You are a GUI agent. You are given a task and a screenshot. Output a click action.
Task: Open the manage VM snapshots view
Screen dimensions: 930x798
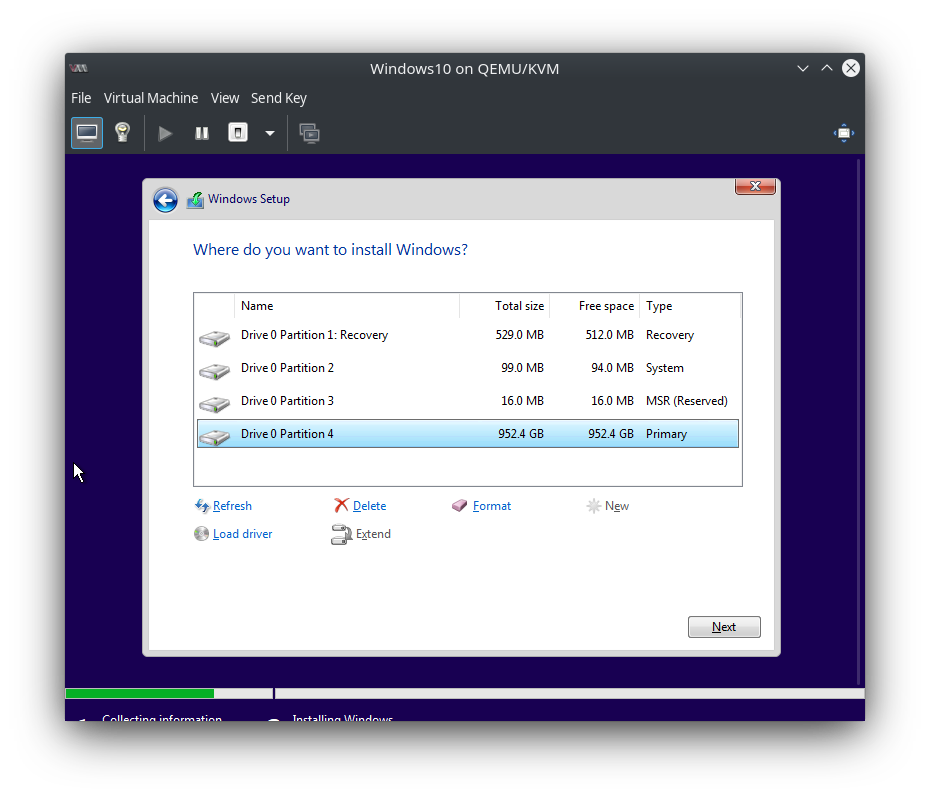310,133
